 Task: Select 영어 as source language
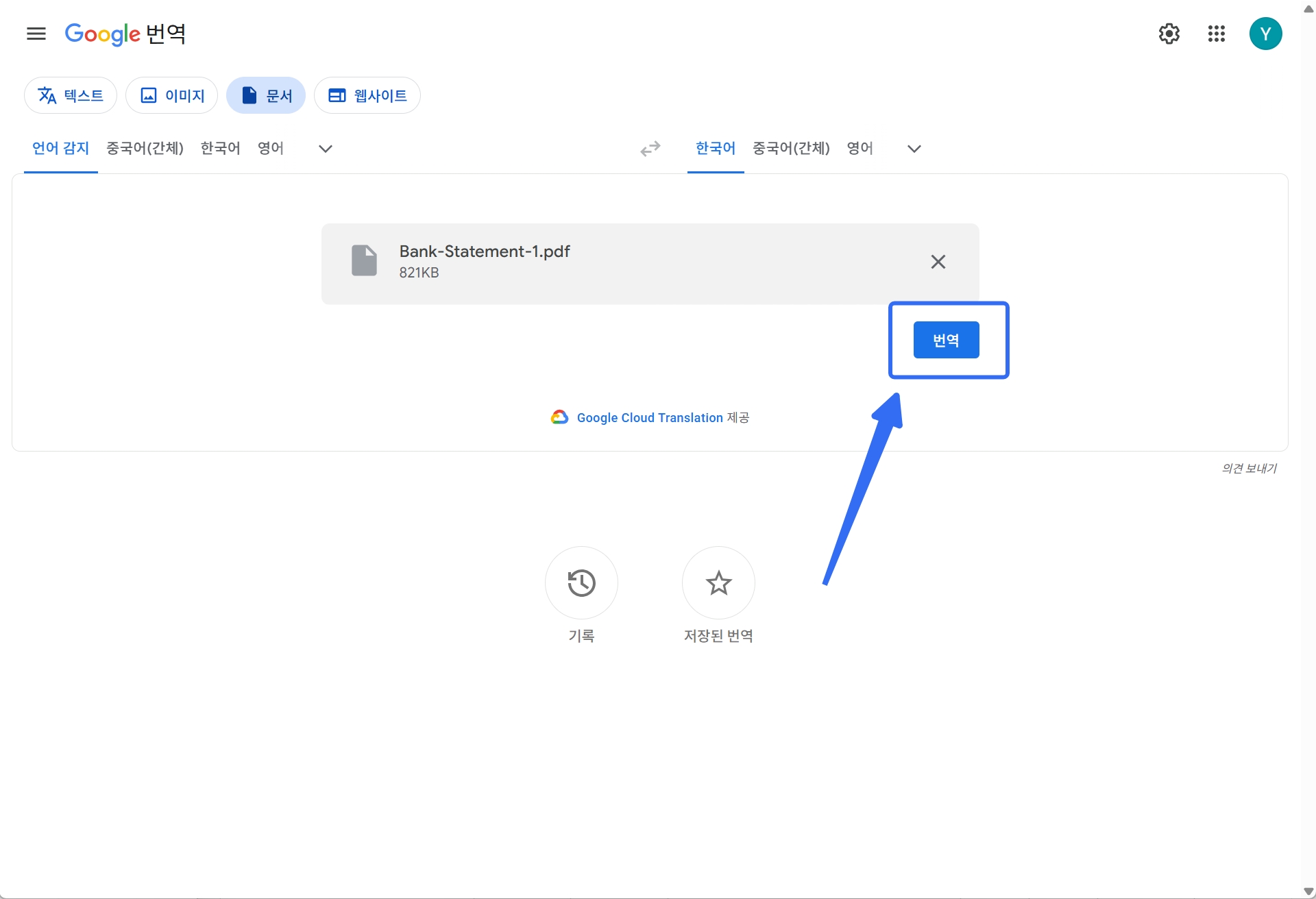coord(271,149)
